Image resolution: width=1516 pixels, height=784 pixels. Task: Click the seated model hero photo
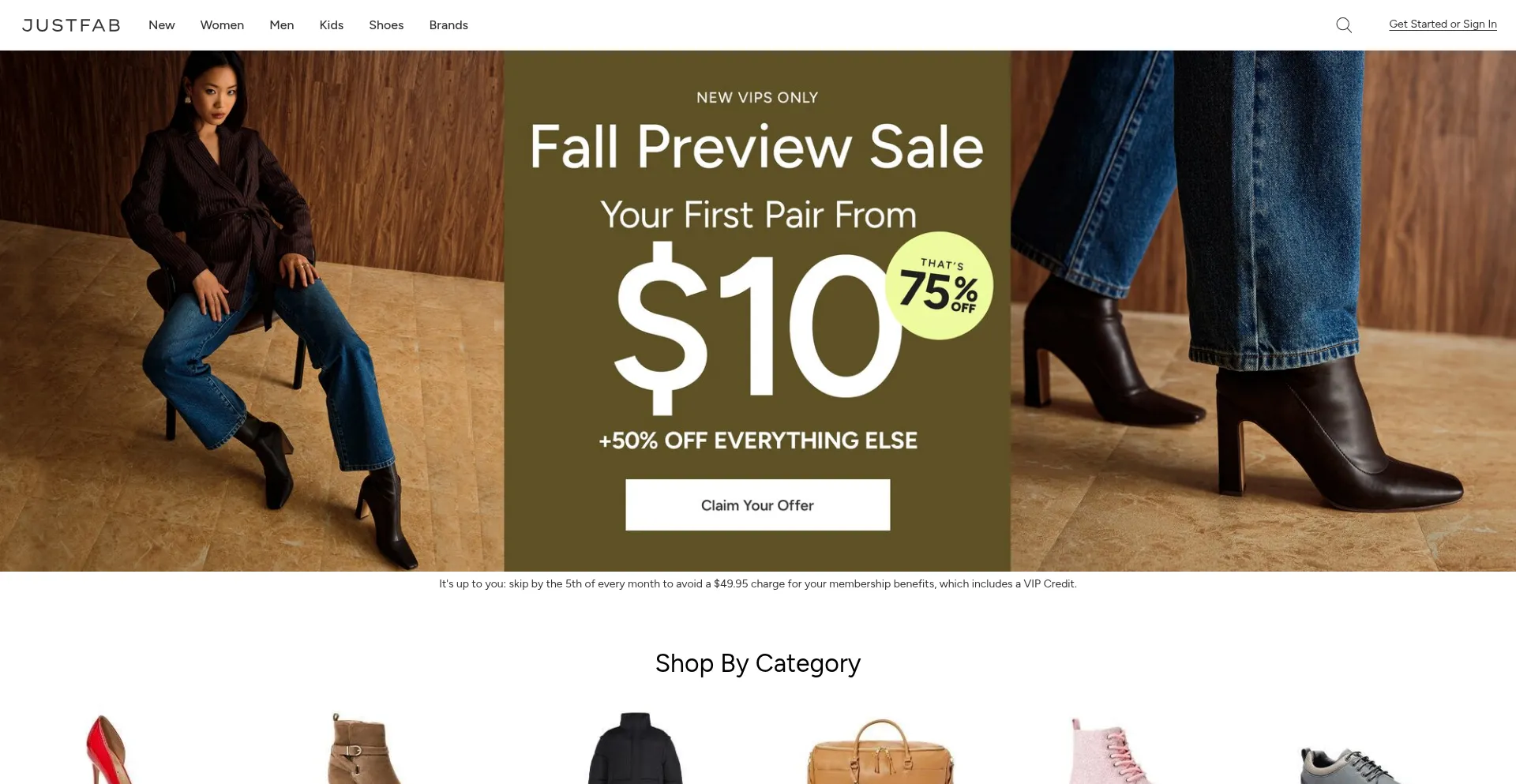click(x=252, y=311)
